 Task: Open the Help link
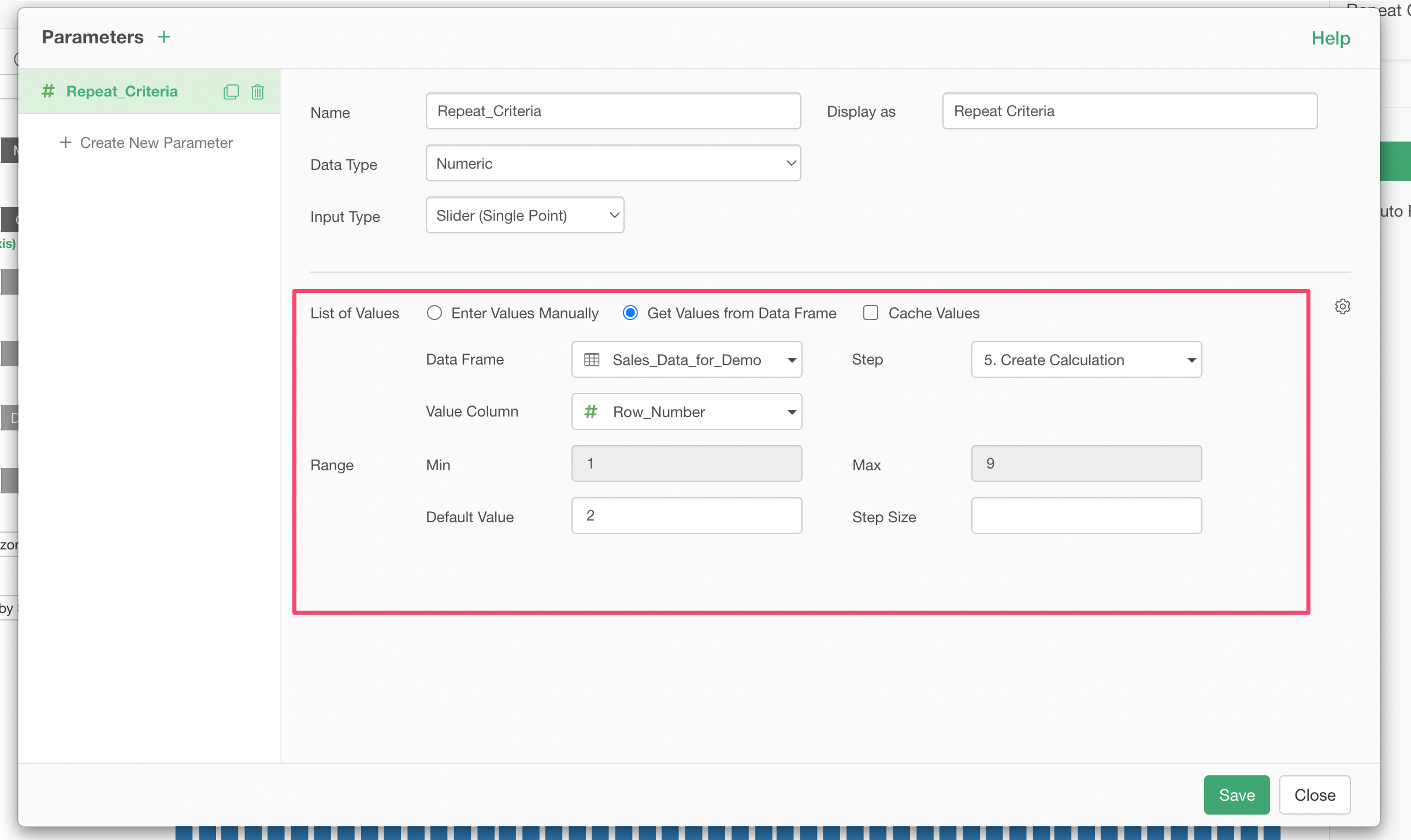pos(1330,38)
